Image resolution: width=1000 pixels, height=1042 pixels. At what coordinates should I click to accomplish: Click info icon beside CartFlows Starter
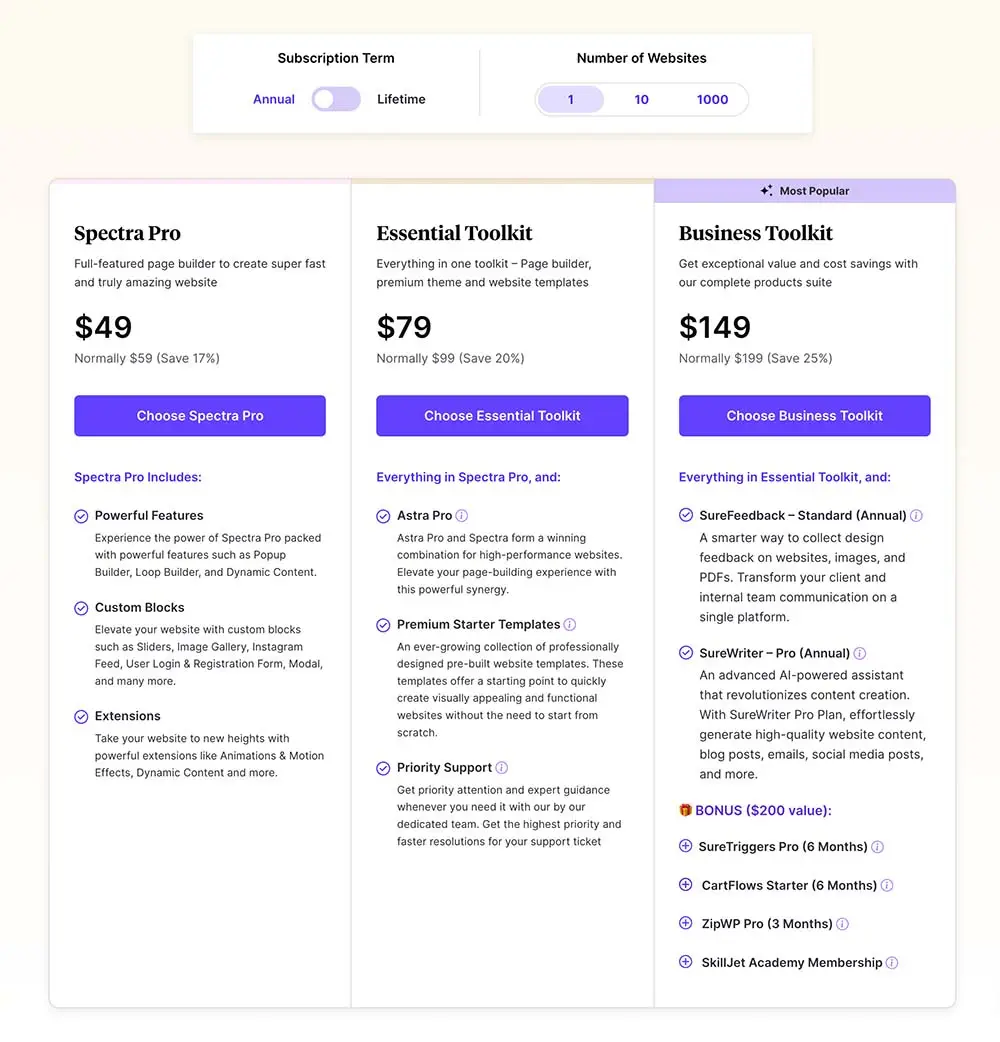(x=887, y=885)
